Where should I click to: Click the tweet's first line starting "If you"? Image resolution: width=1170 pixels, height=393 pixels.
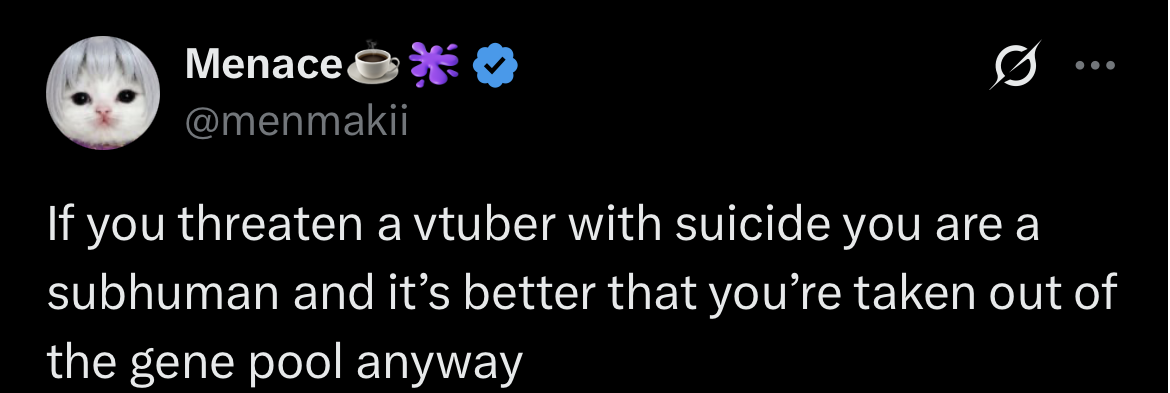(x=543, y=227)
